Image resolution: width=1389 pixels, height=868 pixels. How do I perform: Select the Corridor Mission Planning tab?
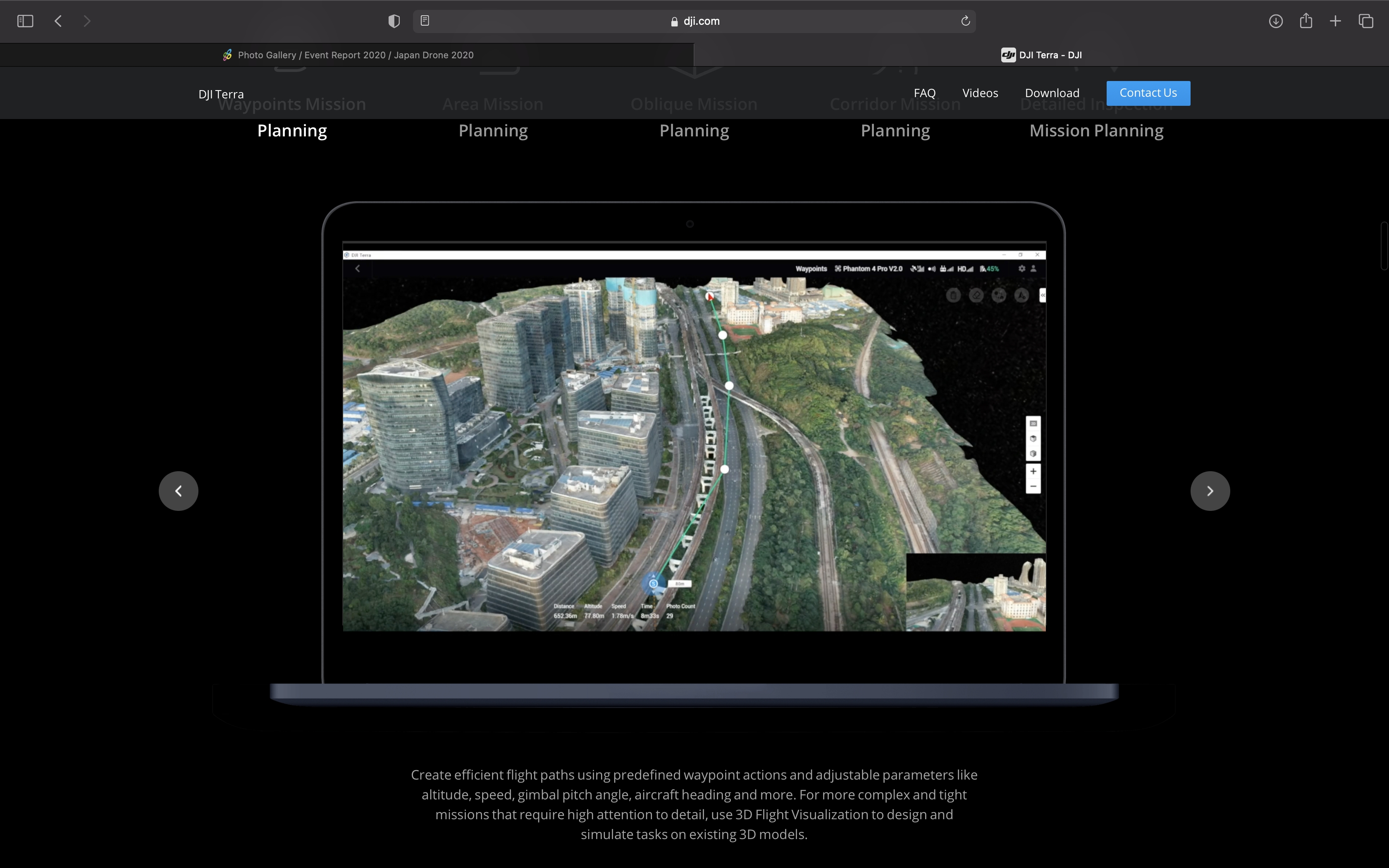895,131
